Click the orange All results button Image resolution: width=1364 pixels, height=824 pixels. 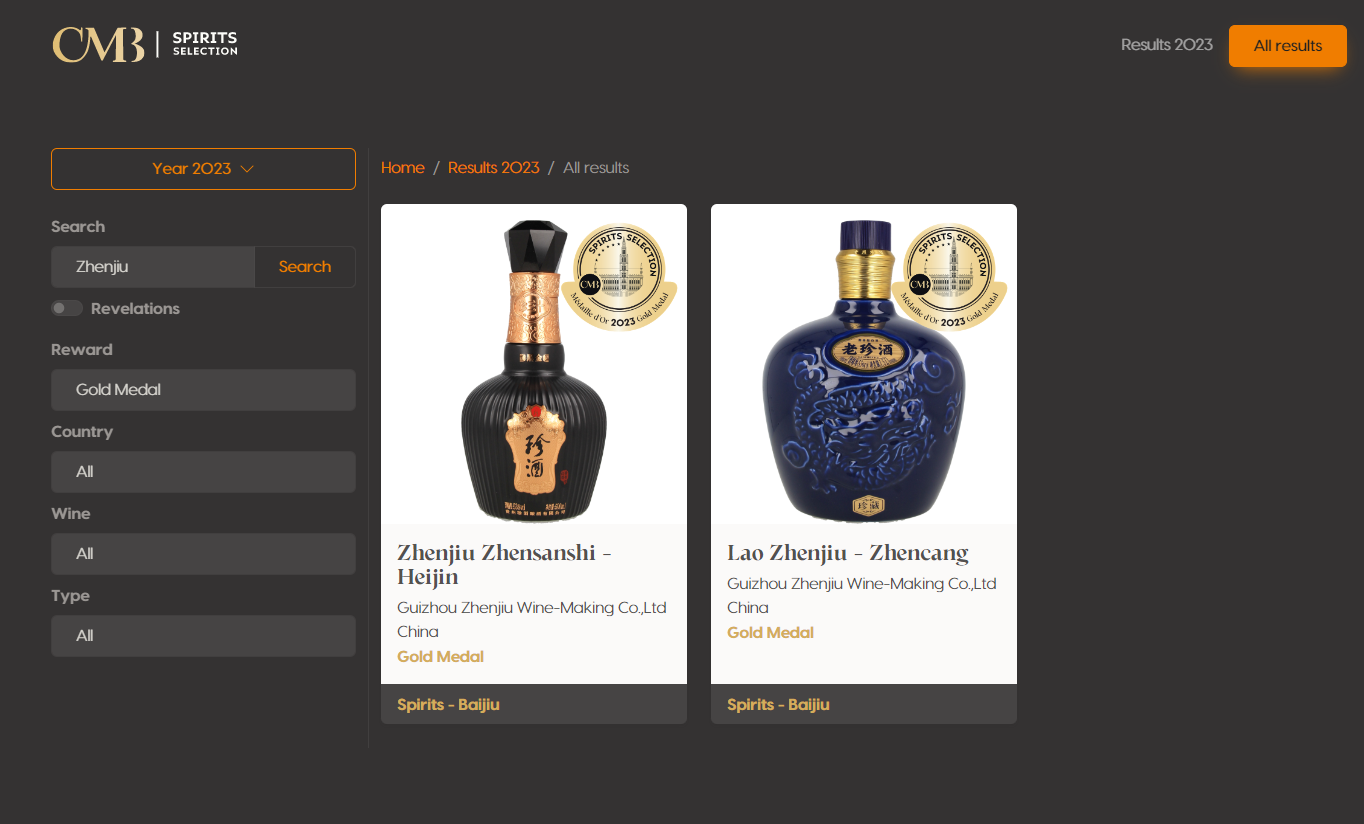coord(1288,46)
